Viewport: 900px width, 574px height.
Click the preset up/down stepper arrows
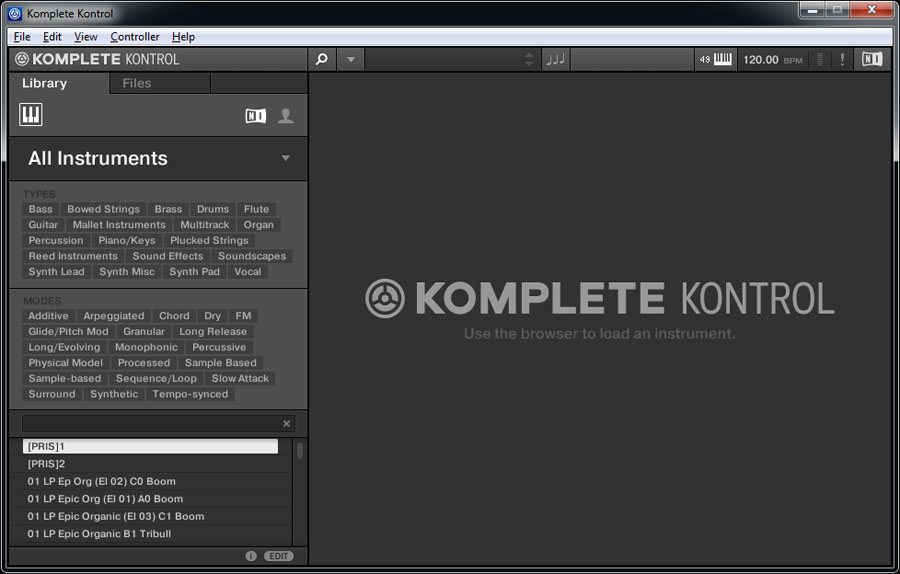(529, 59)
